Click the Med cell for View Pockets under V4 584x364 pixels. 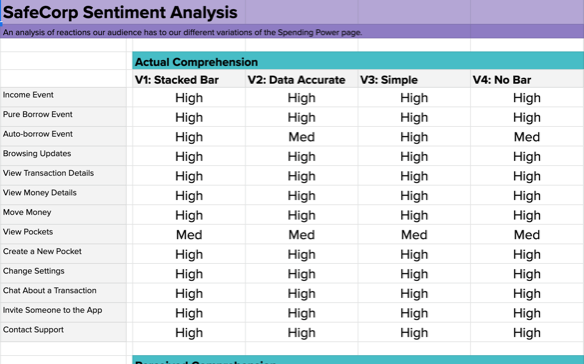[527, 235]
